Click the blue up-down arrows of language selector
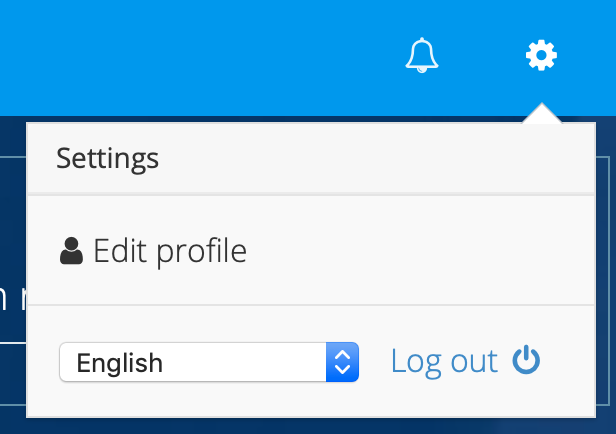 pyautogui.click(x=342, y=362)
